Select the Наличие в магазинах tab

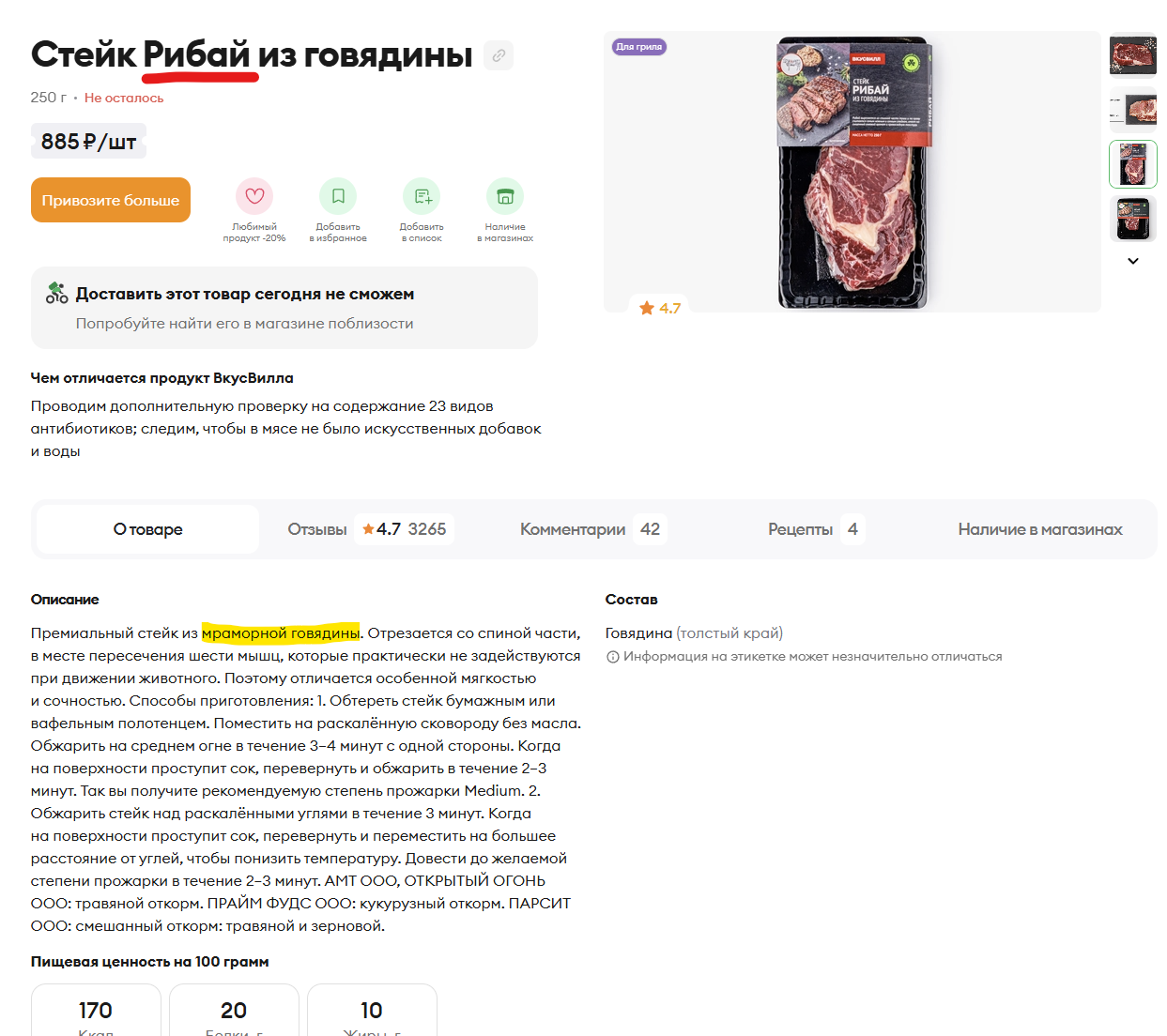point(1040,529)
